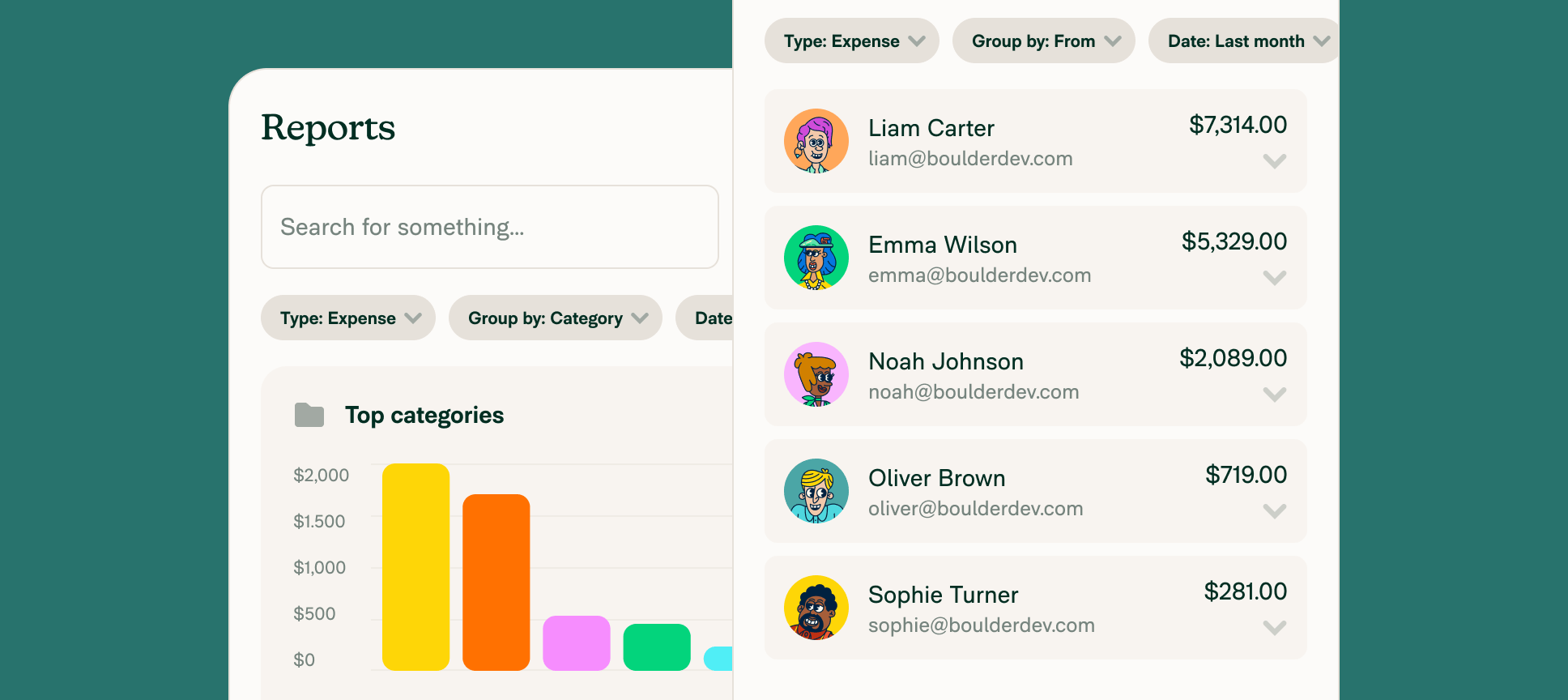Image resolution: width=1568 pixels, height=700 pixels.
Task: Expand Noah Johnson's expense row chevron
Action: pyautogui.click(x=1275, y=395)
